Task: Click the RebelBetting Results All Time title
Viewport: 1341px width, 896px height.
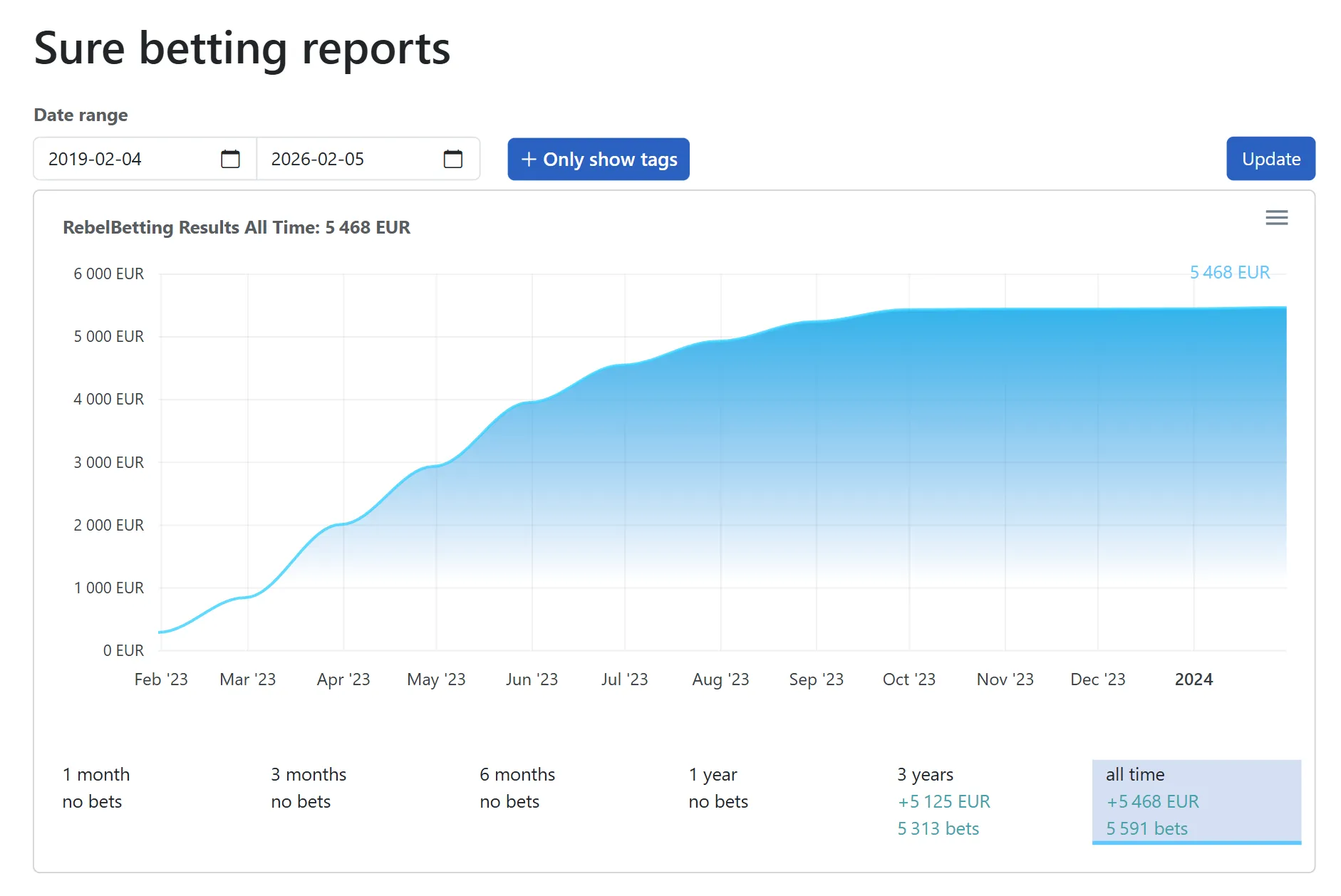Action: [x=237, y=227]
